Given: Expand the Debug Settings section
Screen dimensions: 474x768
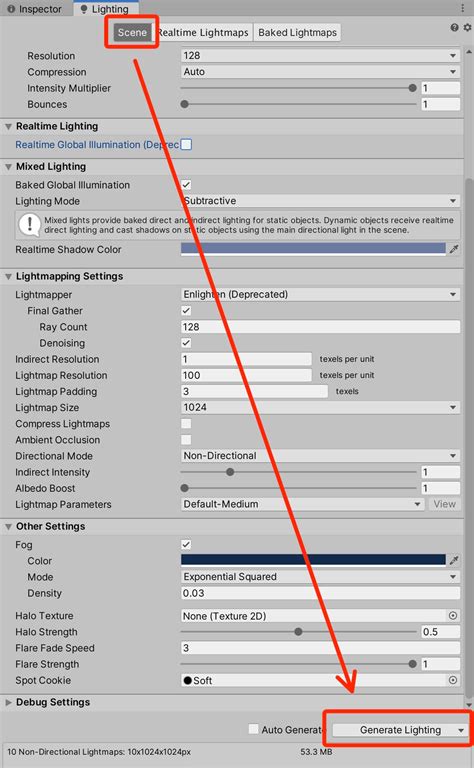Looking at the screenshot, I should 8,702.
